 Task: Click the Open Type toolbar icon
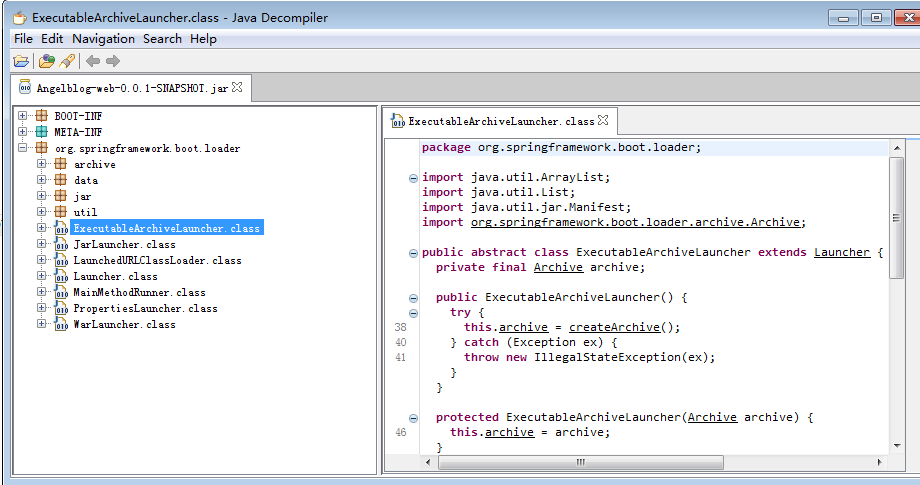[47, 61]
